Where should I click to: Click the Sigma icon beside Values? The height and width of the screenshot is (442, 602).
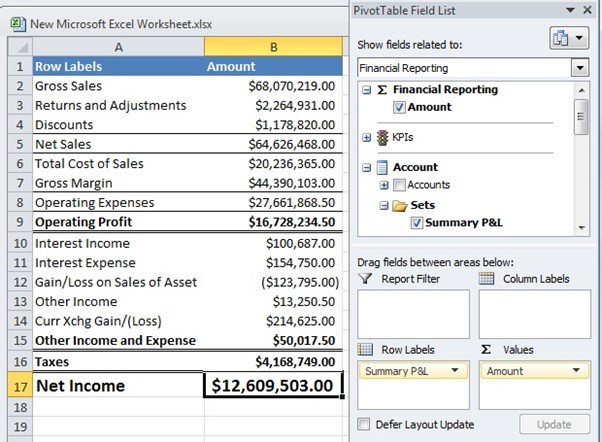tap(487, 349)
